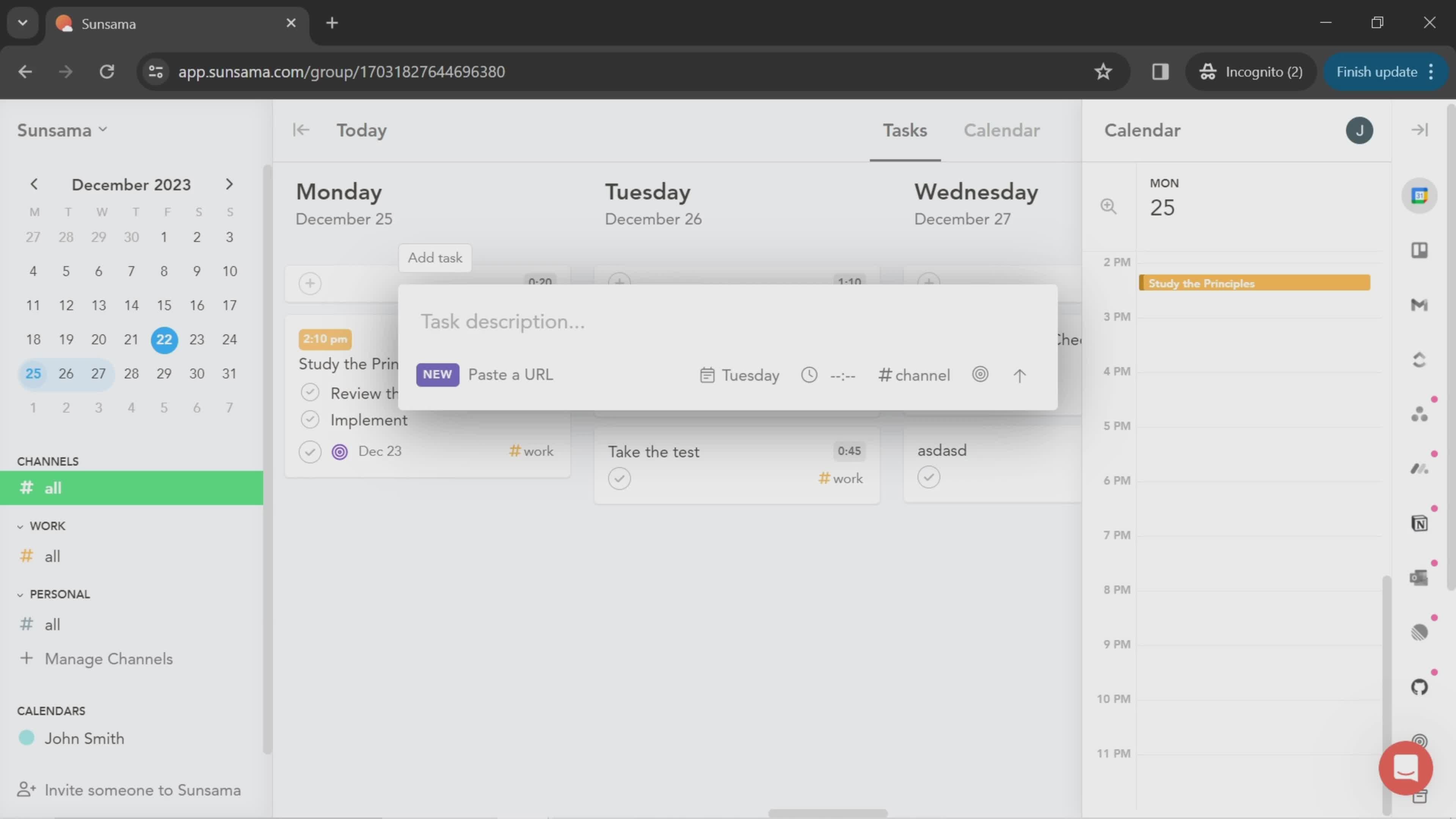Screen dimensions: 1456x819
Task: Switch to the Calendar tab
Action: 1001,130
